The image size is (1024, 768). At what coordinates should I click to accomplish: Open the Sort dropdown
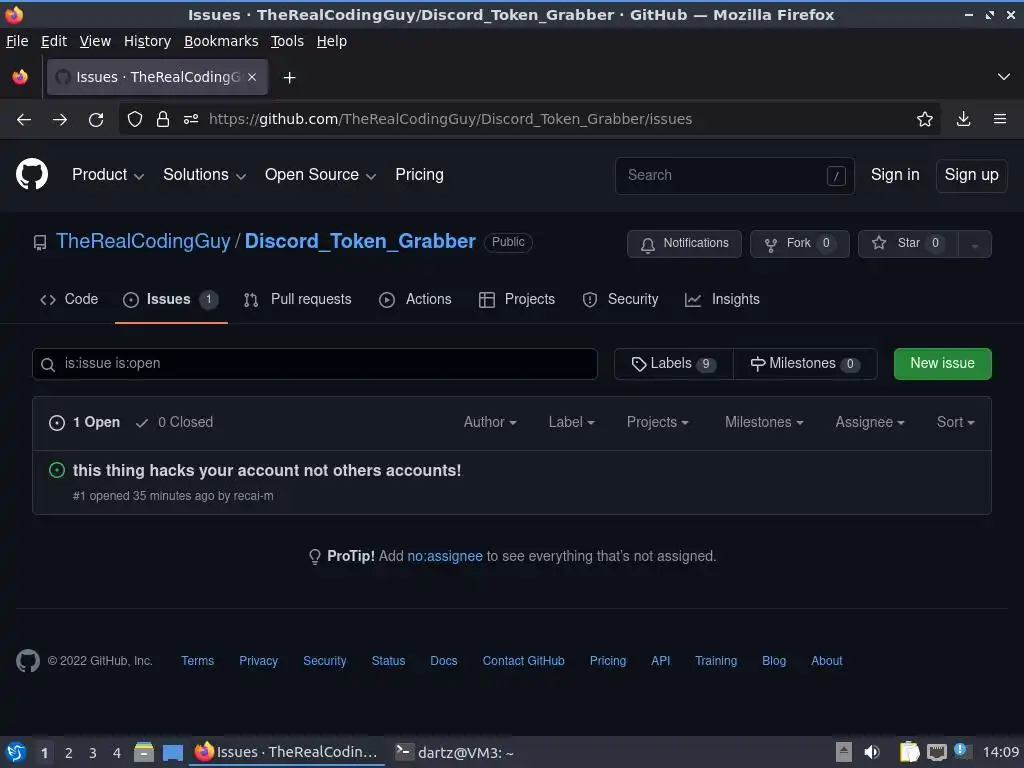coord(955,423)
